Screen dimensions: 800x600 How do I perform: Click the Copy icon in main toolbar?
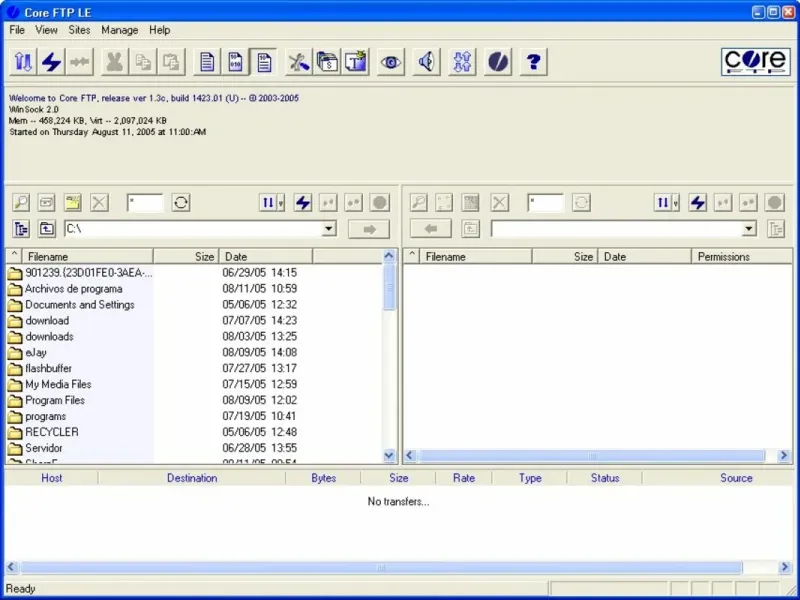tap(142, 62)
